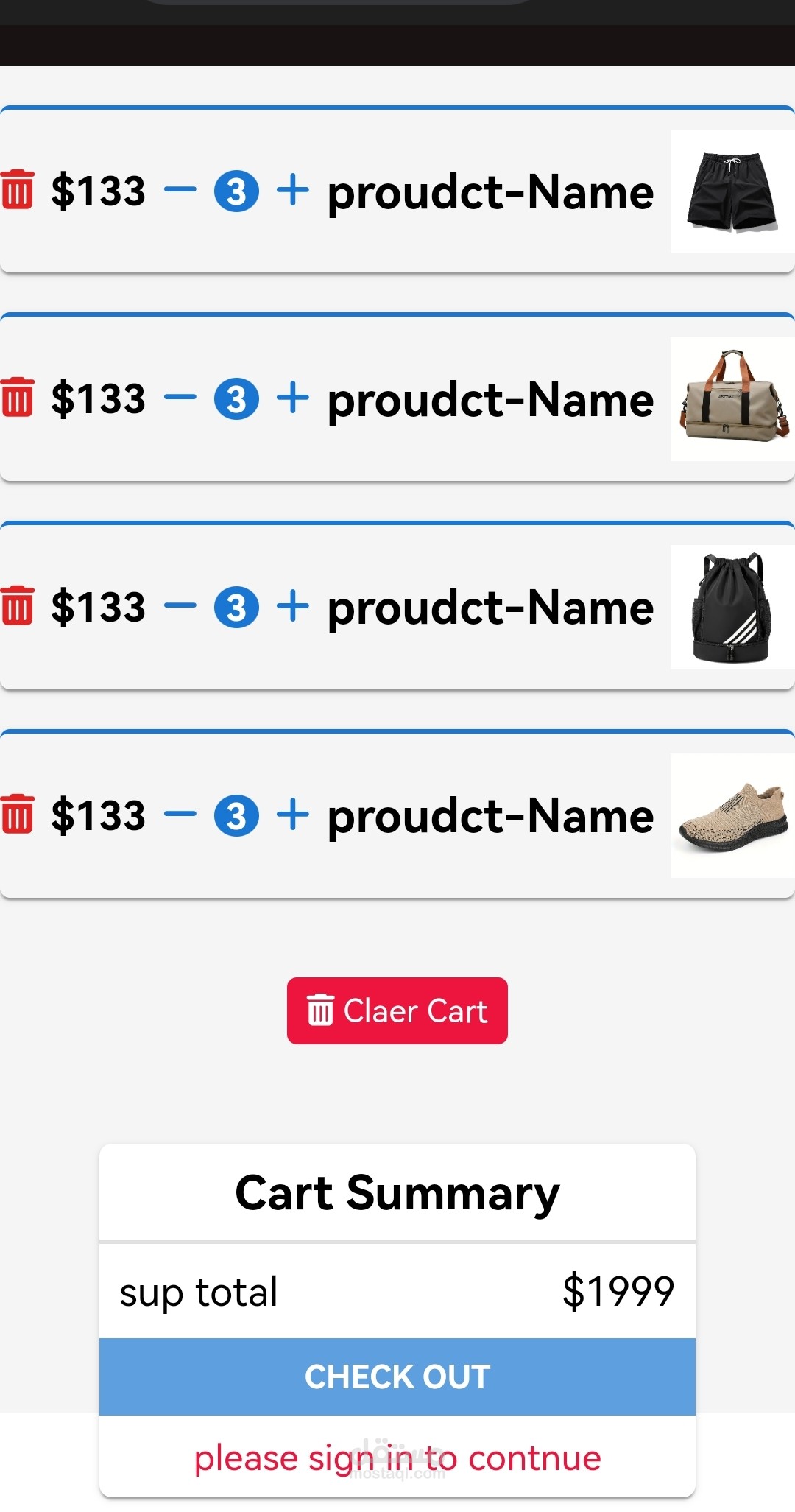
Task: Decrease quantity of the duffel bag
Action: click(x=180, y=398)
